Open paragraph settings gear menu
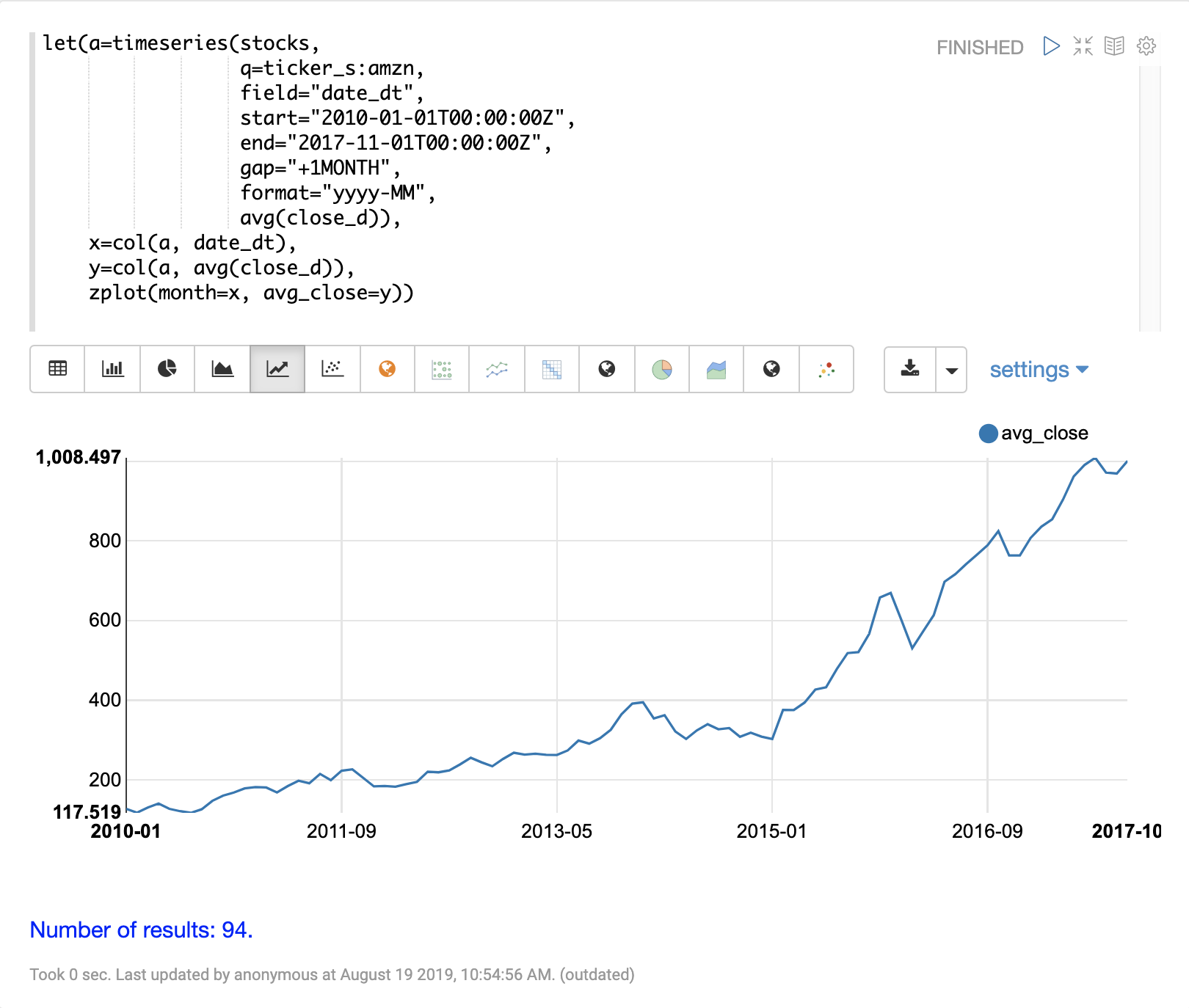 (1146, 46)
